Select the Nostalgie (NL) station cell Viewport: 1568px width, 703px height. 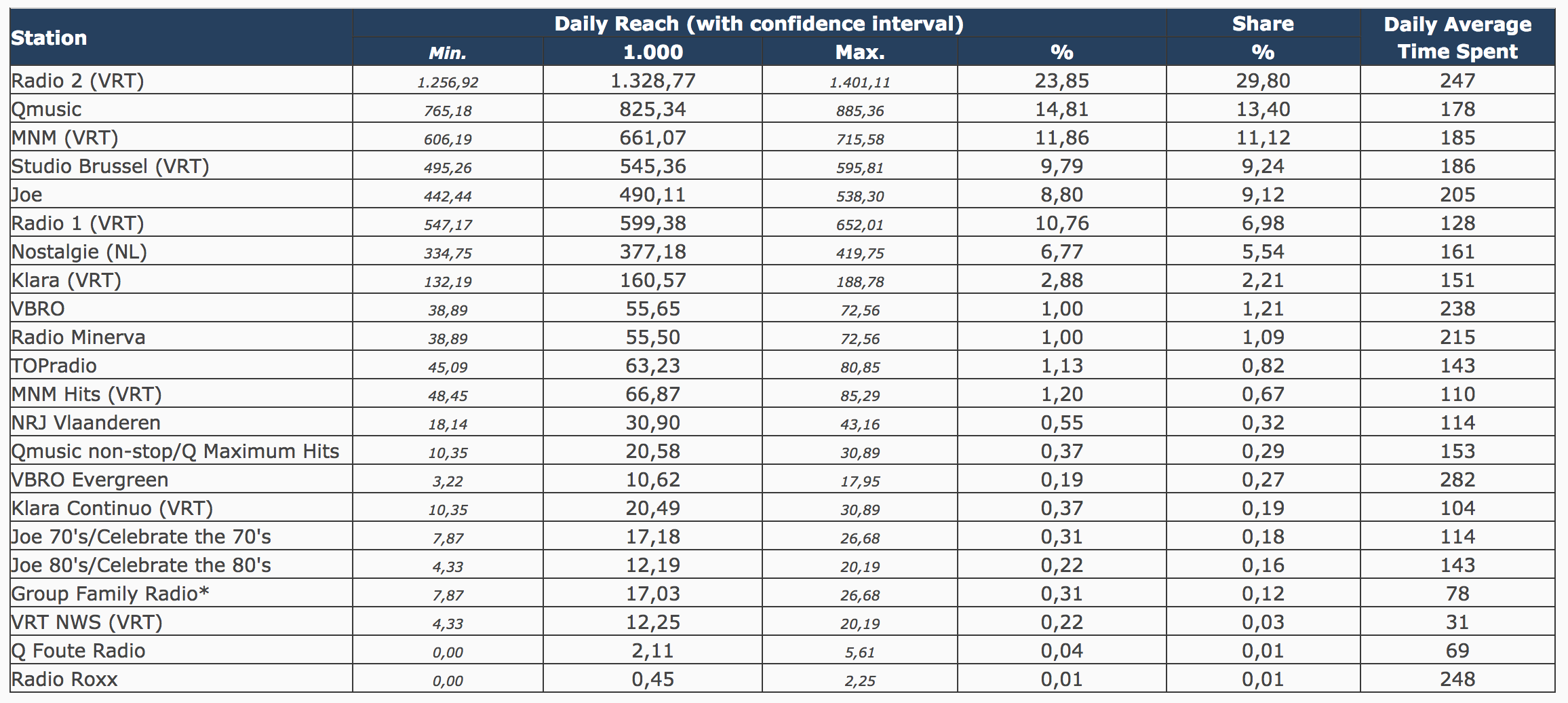click(x=79, y=252)
